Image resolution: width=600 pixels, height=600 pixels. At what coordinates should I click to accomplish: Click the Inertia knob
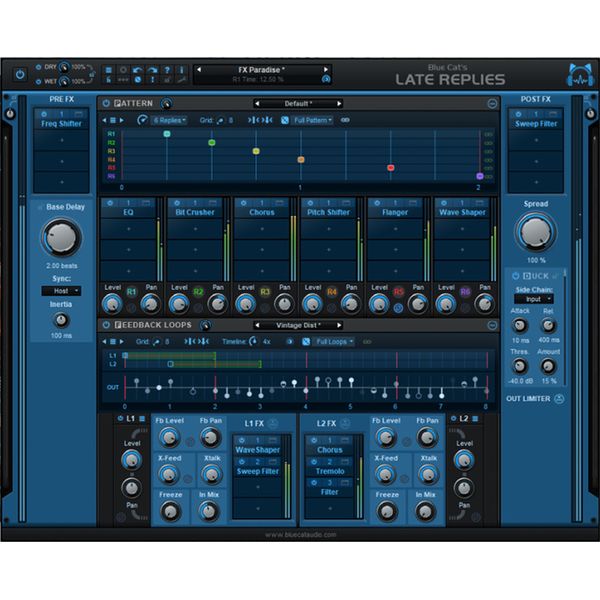point(61,320)
